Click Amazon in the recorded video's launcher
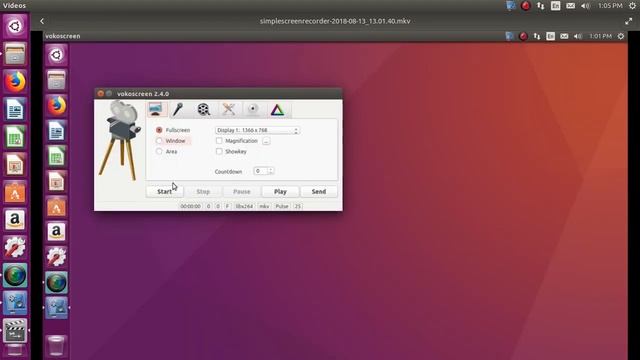Image resolution: width=640 pixels, height=360 pixels. coord(56,231)
